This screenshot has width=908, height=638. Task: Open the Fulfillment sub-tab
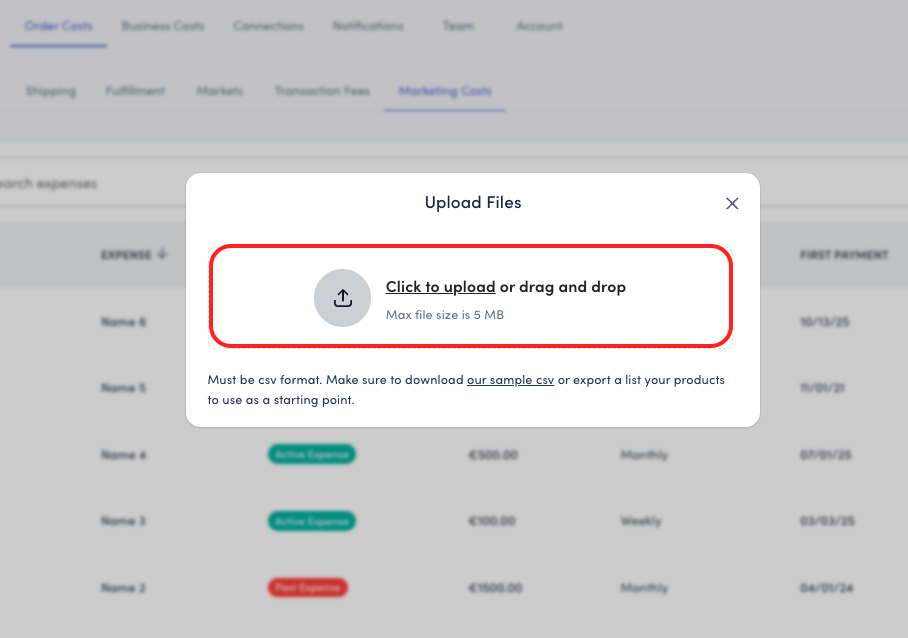point(135,91)
